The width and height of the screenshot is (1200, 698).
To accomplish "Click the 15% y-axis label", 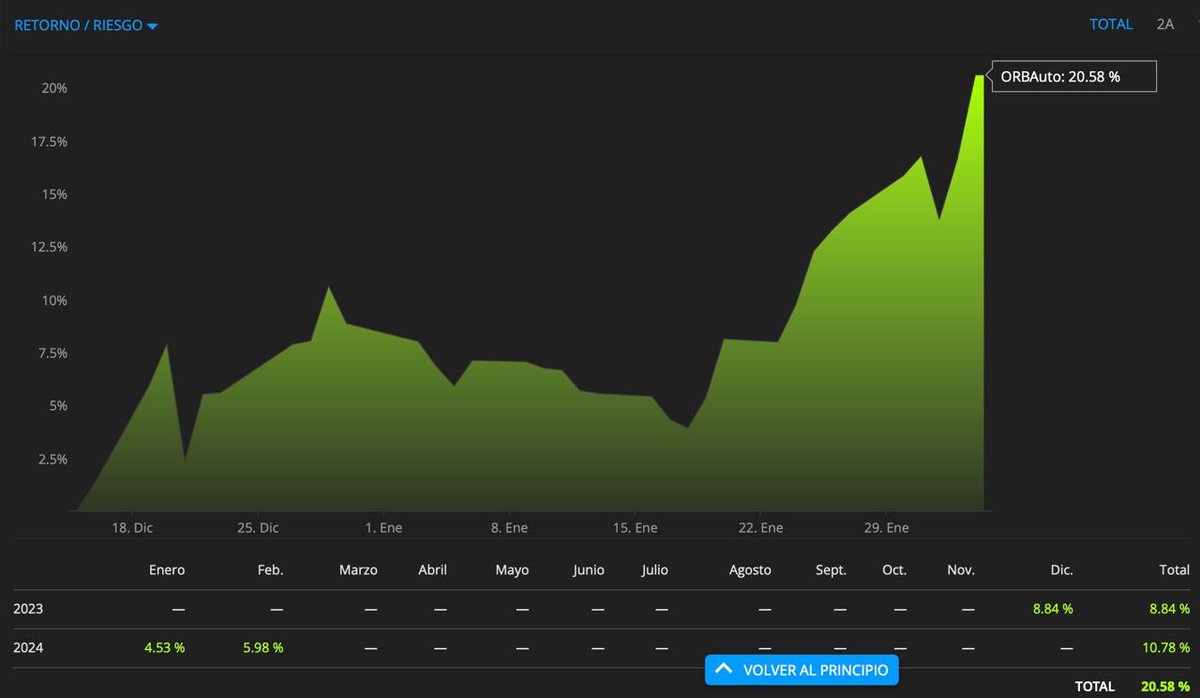I will (x=54, y=194).
